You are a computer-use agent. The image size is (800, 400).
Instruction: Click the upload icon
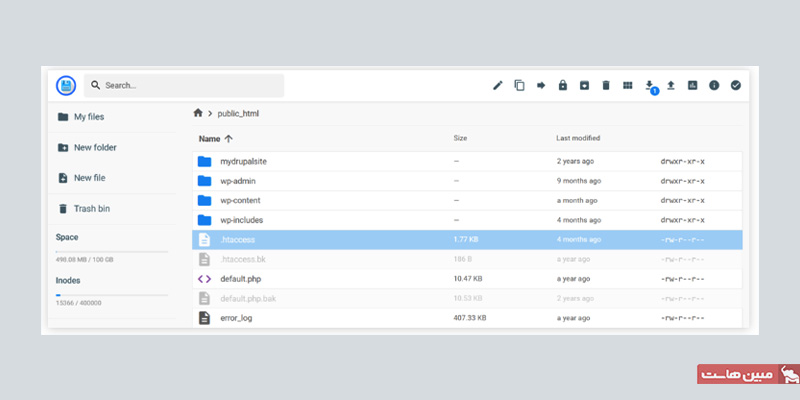(671, 85)
